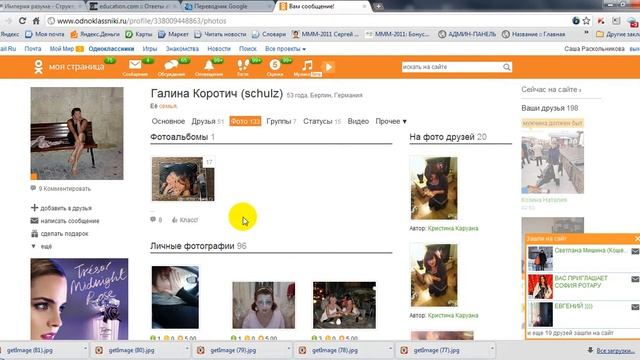Switch to the Видео profile tab
Image resolution: width=640 pixels, height=360 pixels.
pyautogui.click(x=358, y=121)
